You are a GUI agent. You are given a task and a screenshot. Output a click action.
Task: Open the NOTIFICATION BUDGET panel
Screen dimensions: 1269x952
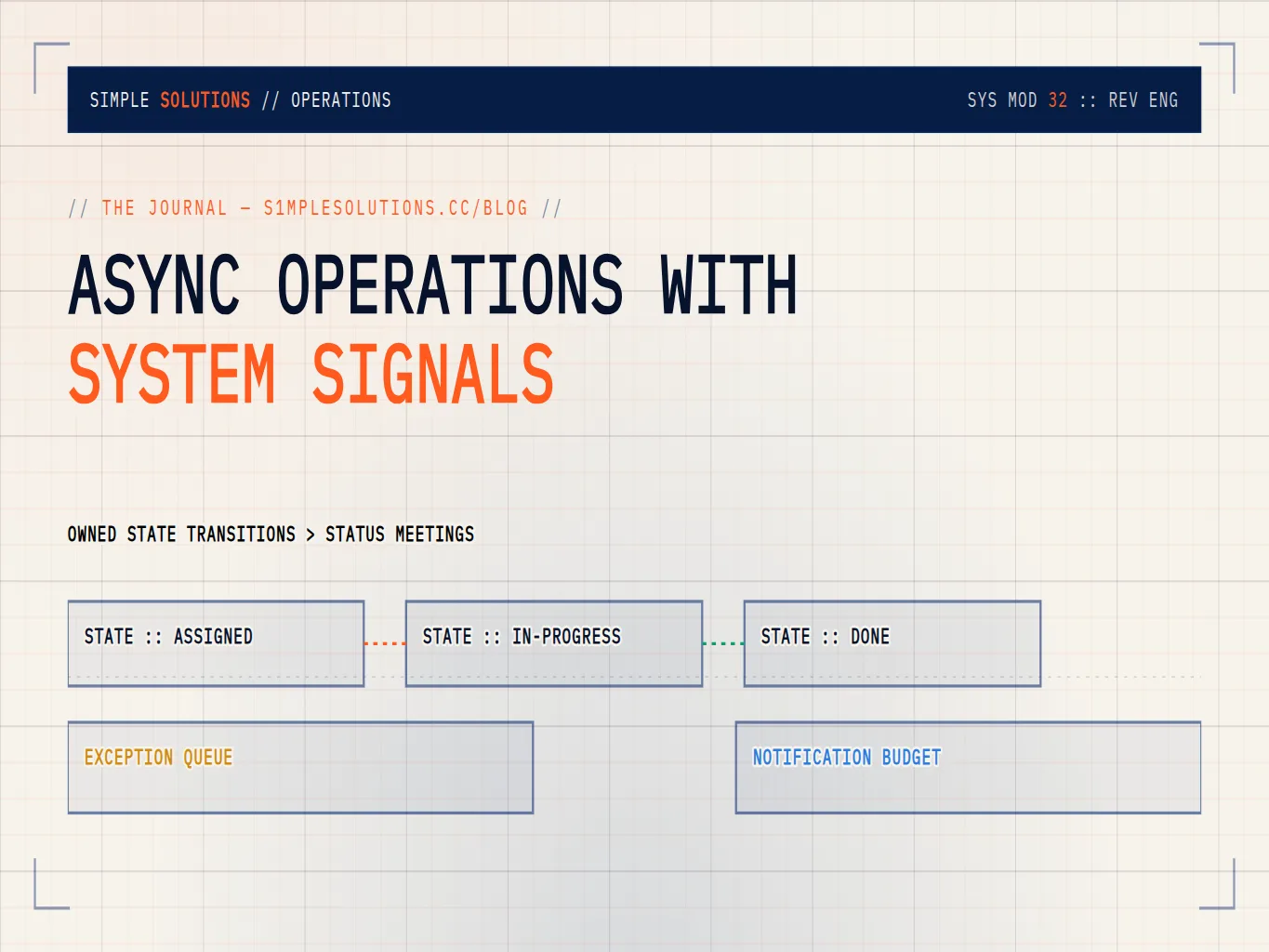[x=968, y=768]
